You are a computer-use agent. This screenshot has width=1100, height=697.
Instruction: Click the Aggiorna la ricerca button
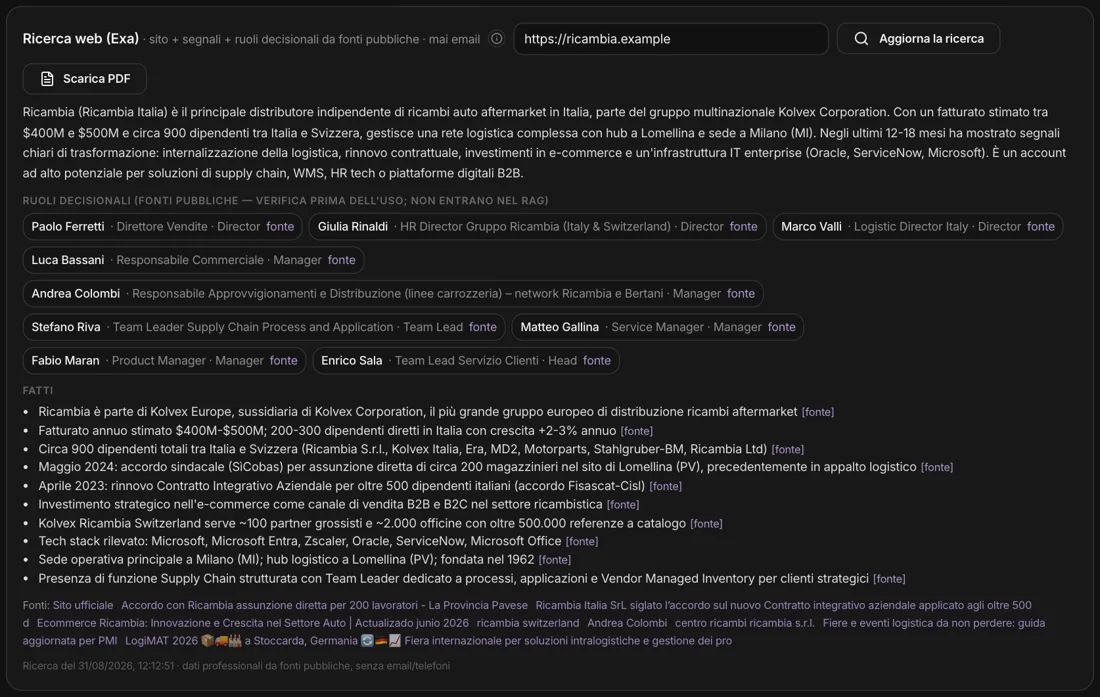918,39
